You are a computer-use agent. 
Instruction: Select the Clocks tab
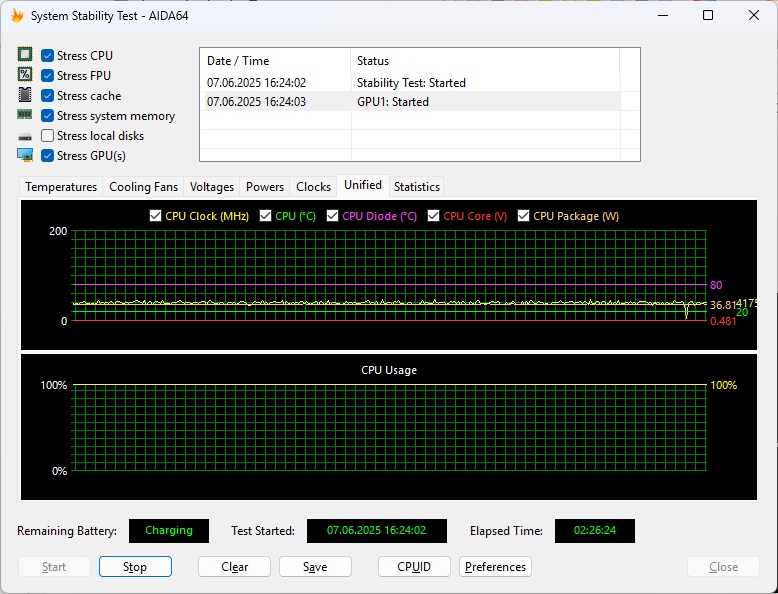click(314, 187)
